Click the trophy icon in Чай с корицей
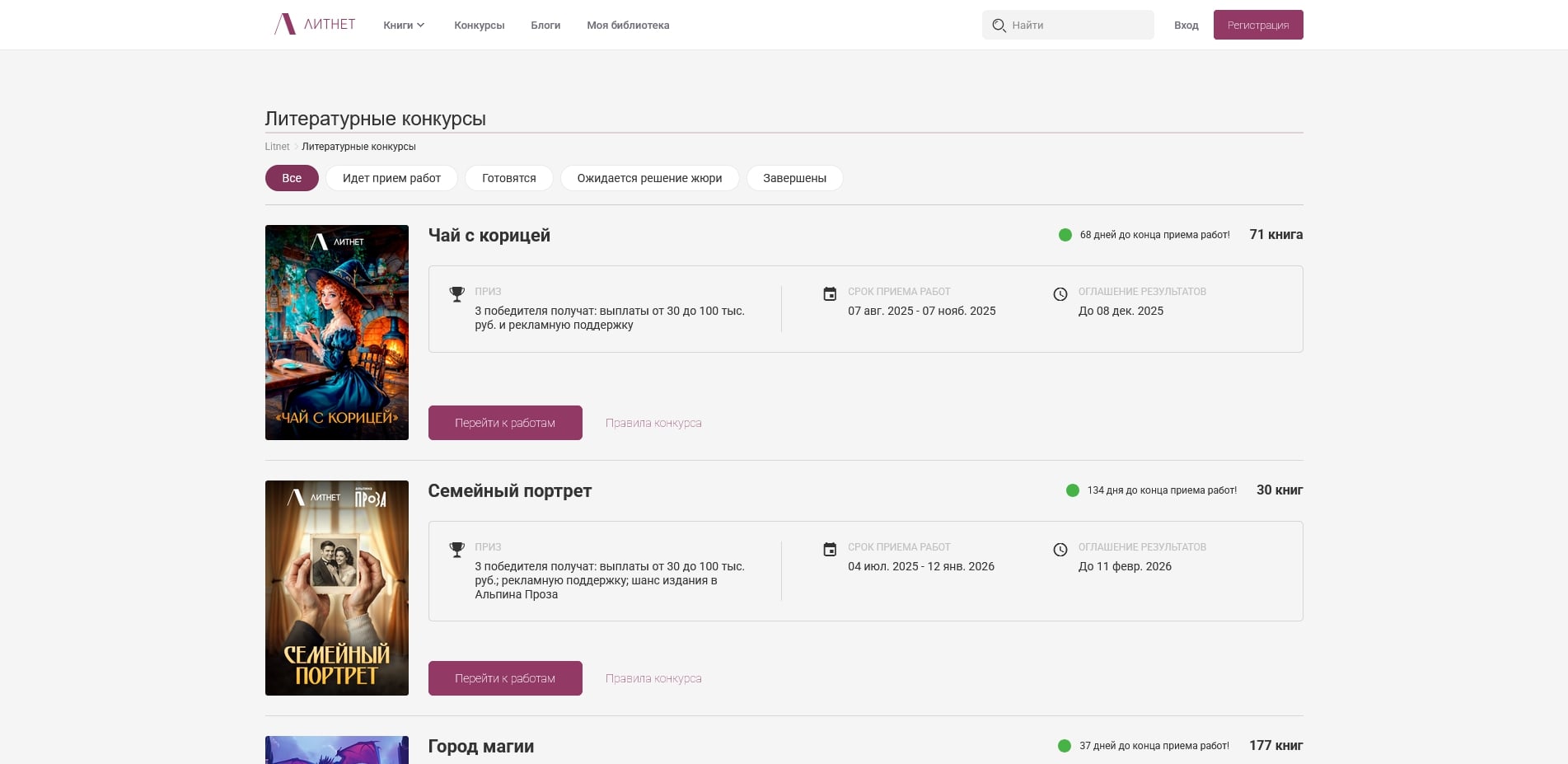The image size is (1568, 764). pyautogui.click(x=456, y=293)
